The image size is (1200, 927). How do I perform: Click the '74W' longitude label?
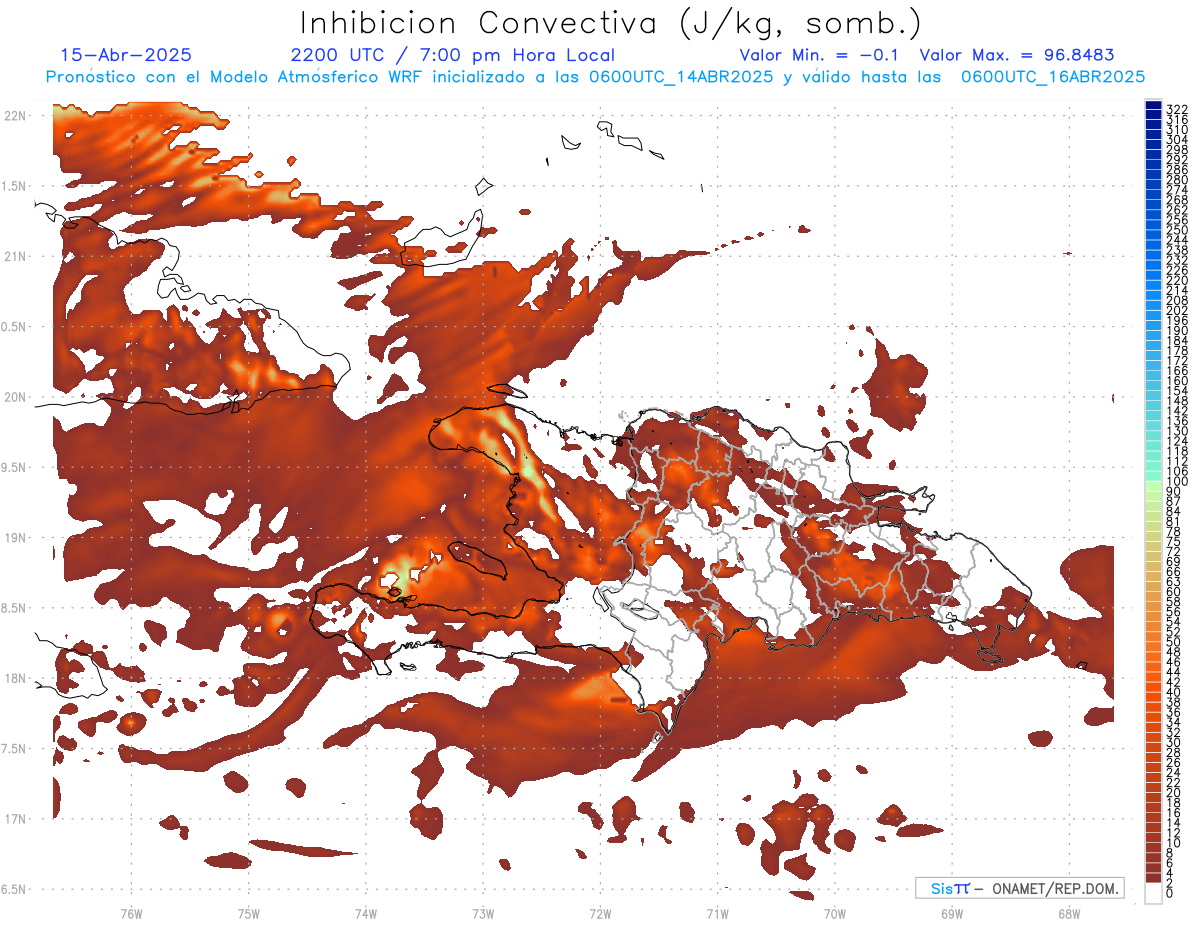pos(365,913)
